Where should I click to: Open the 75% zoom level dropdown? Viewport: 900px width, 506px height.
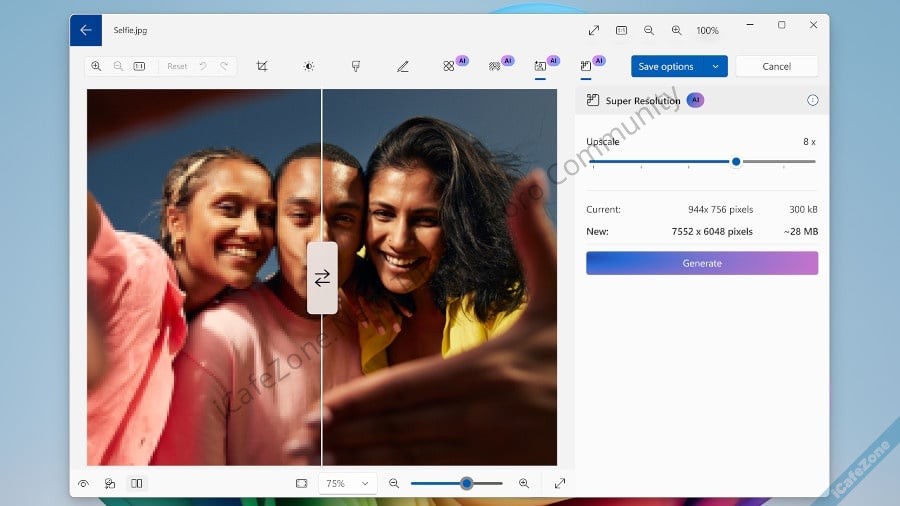click(x=346, y=483)
